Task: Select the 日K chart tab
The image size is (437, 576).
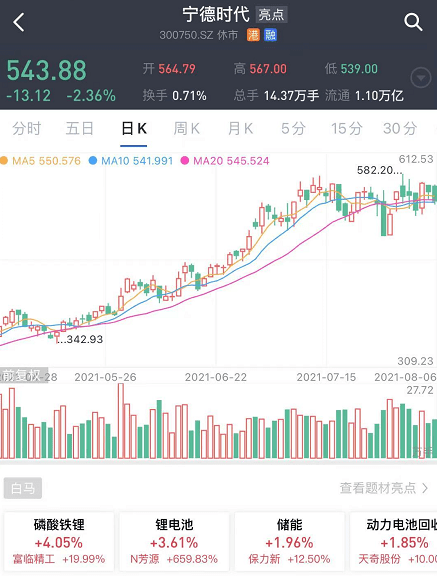Action: click(x=134, y=129)
